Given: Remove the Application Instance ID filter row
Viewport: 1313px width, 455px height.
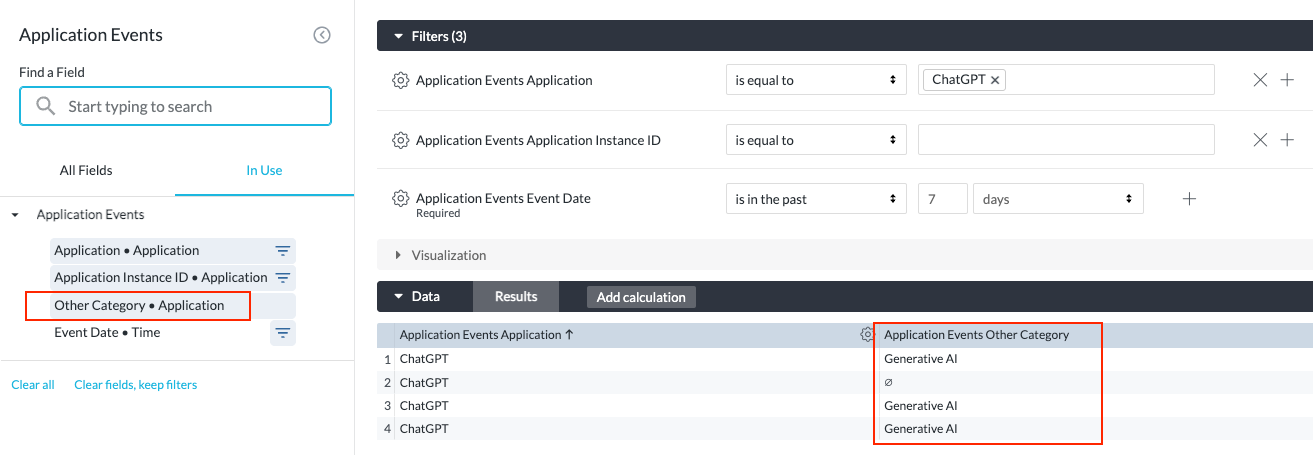Looking at the screenshot, I should (x=1260, y=140).
